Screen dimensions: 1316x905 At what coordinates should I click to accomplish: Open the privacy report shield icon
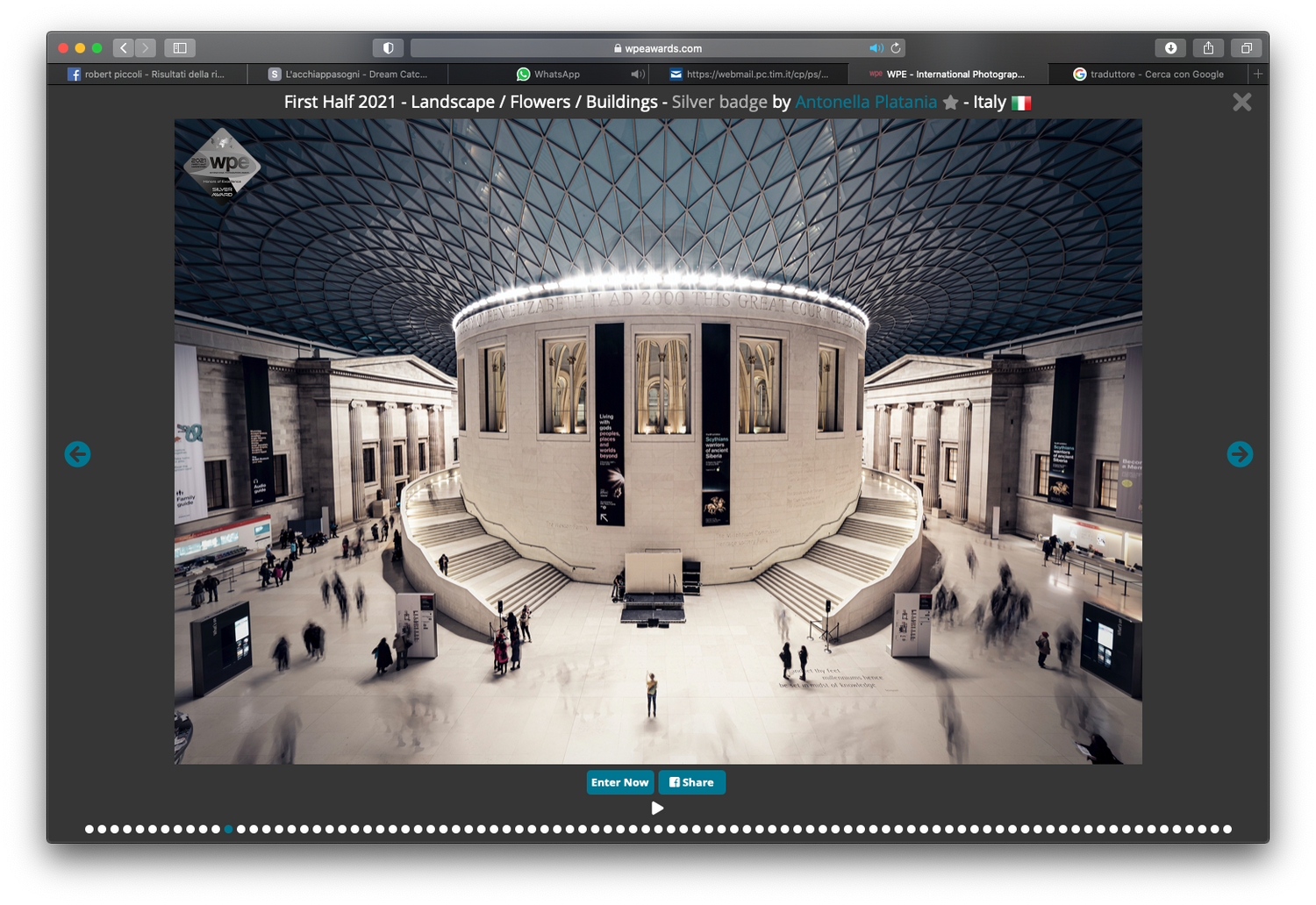pos(388,48)
